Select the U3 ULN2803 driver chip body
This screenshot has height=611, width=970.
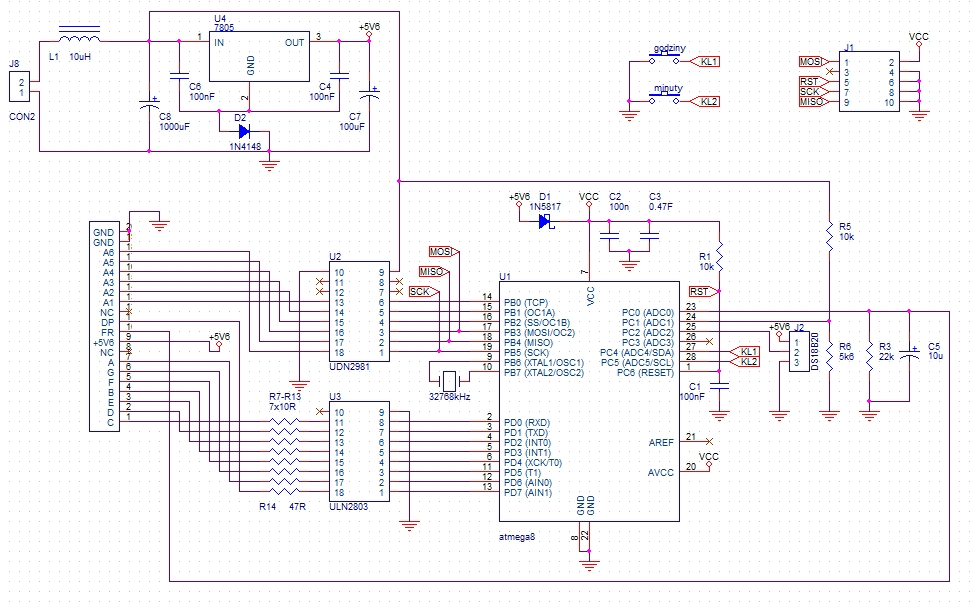coord(359,451)
